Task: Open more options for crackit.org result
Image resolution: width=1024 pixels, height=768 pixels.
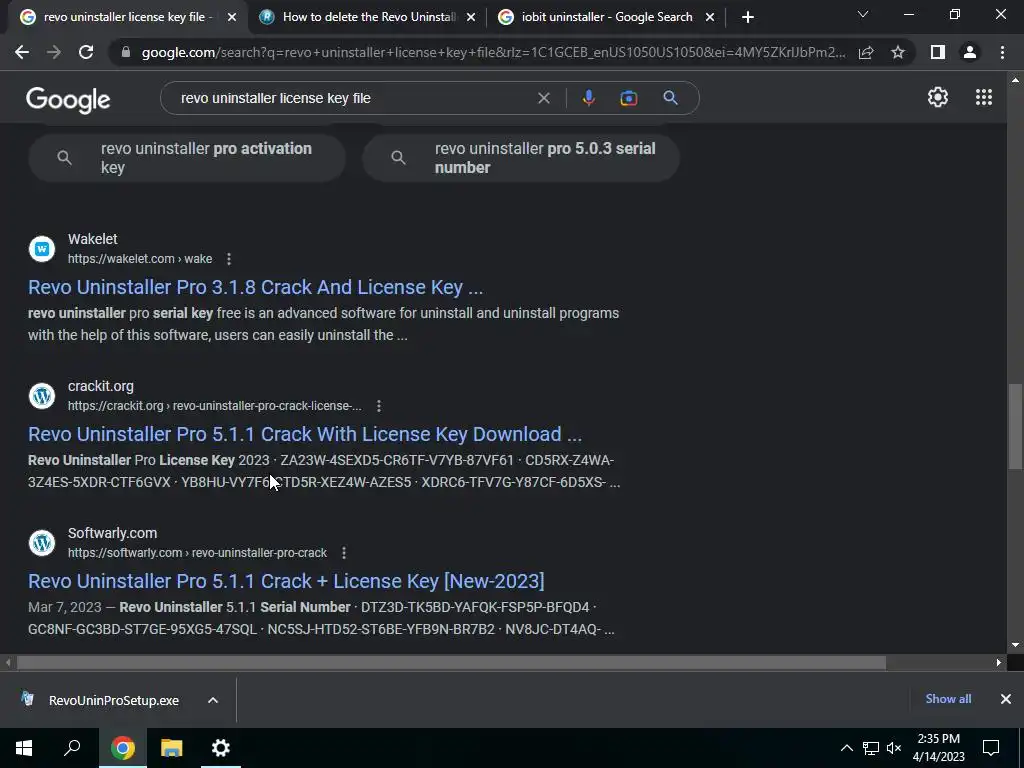Action: (x=379, y=406)
